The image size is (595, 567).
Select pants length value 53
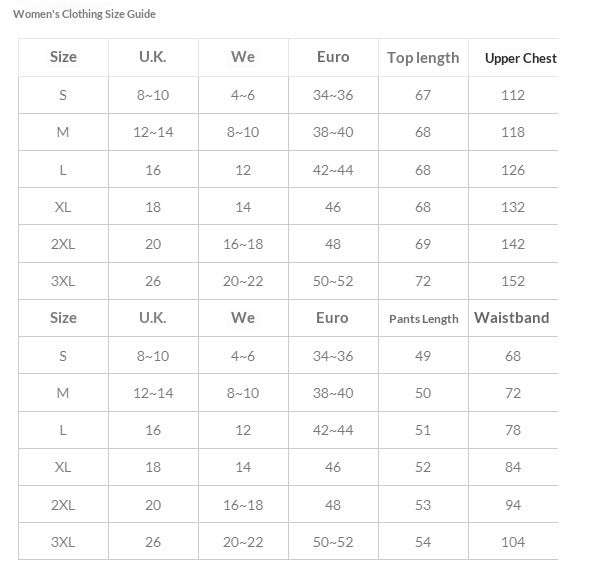[423, 505]
